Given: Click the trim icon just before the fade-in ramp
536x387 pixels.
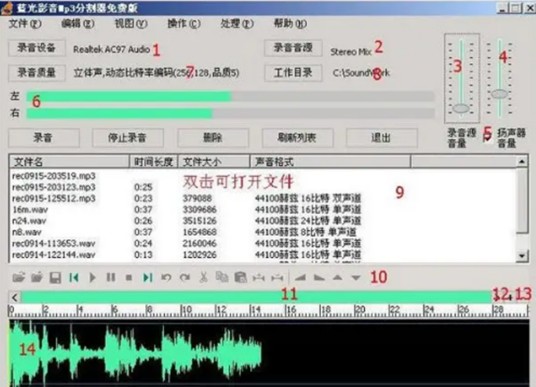Looking at the screenshot, I should click(x=277, y=278).
